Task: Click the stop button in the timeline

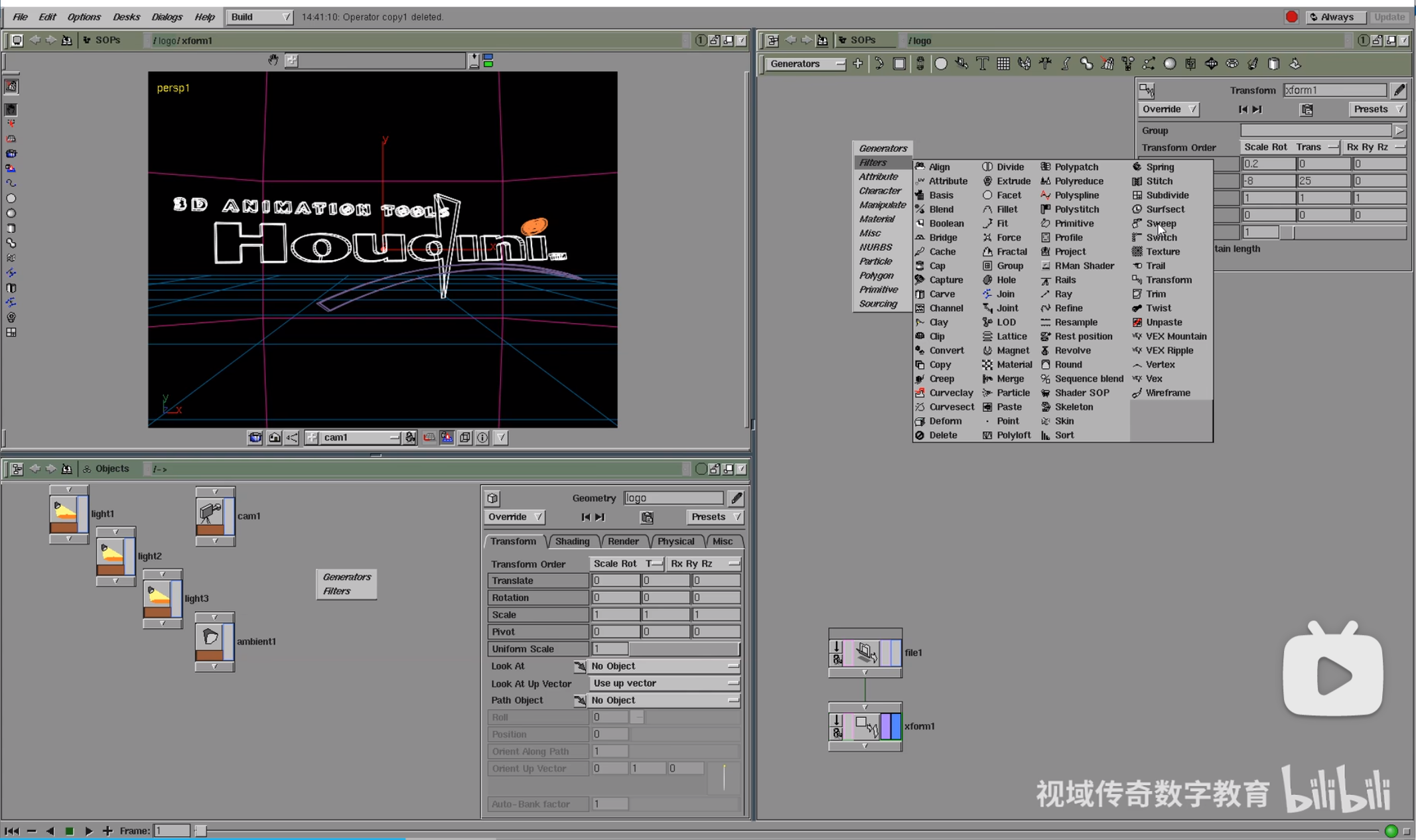Action: (x=69, y=831)
